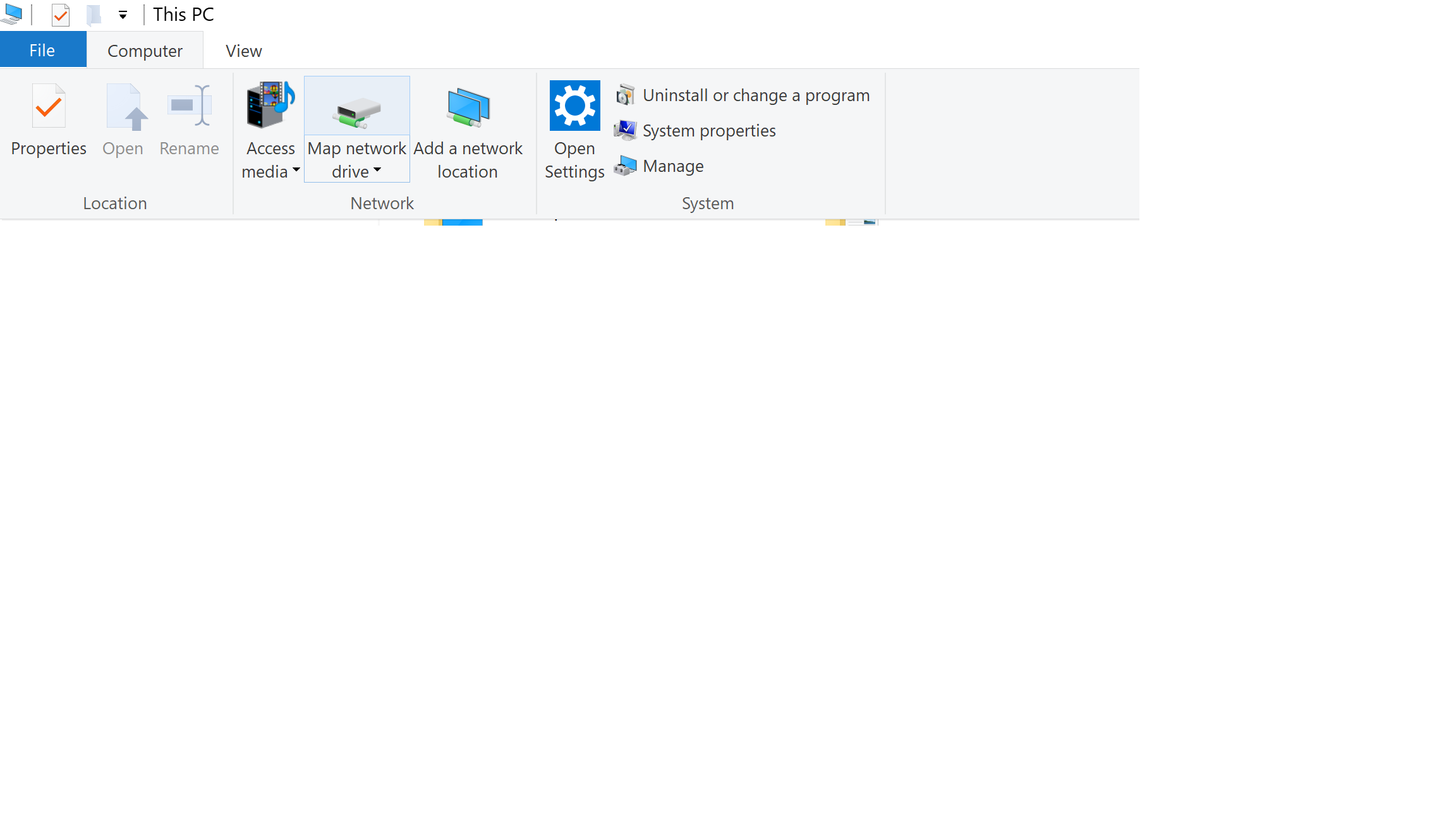Click the Uninstall or change a program icon
This screenshot has height=819, width=1456.
(626, 95)
